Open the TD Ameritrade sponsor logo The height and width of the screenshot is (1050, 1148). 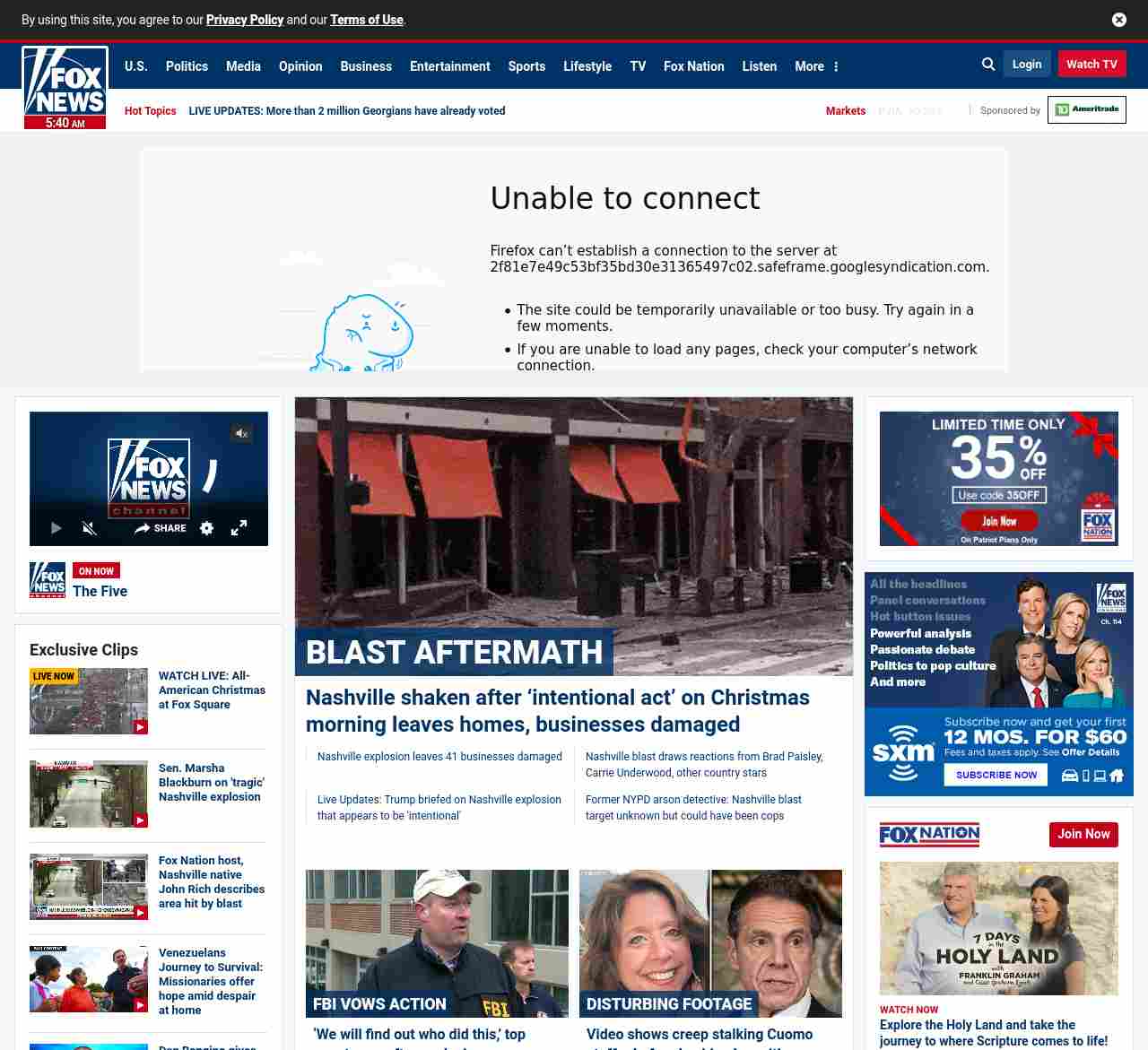(x=1086, y=110)
